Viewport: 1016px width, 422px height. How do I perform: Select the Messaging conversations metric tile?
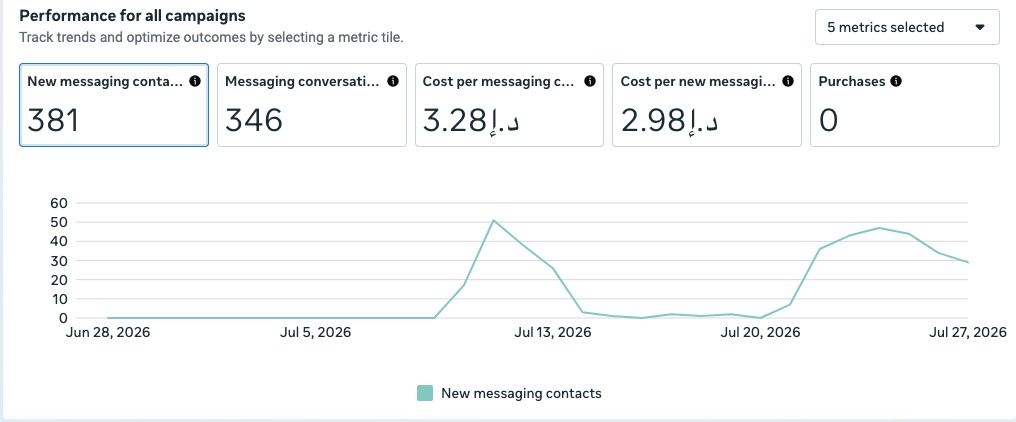click(x=312, y=105)
